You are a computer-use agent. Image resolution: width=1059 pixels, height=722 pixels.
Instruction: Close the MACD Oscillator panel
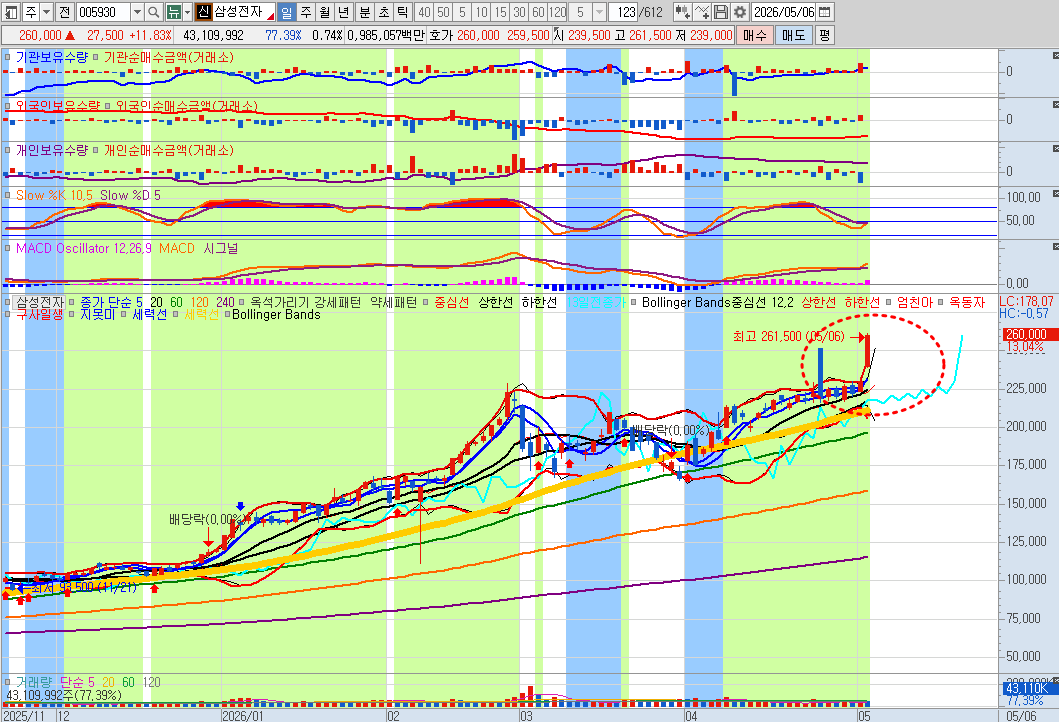click(x=1055, y=247)
